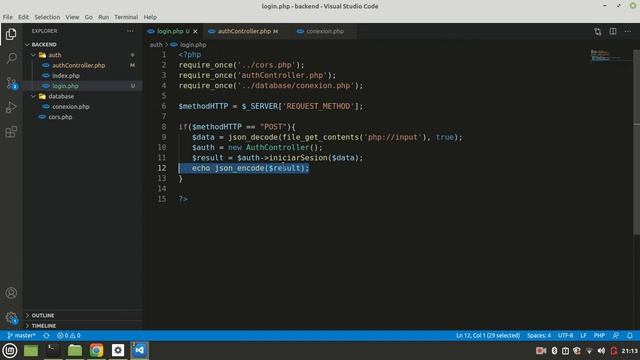
Task: Open Explorer's more actions ellipsis
Action: click(130, 31)
